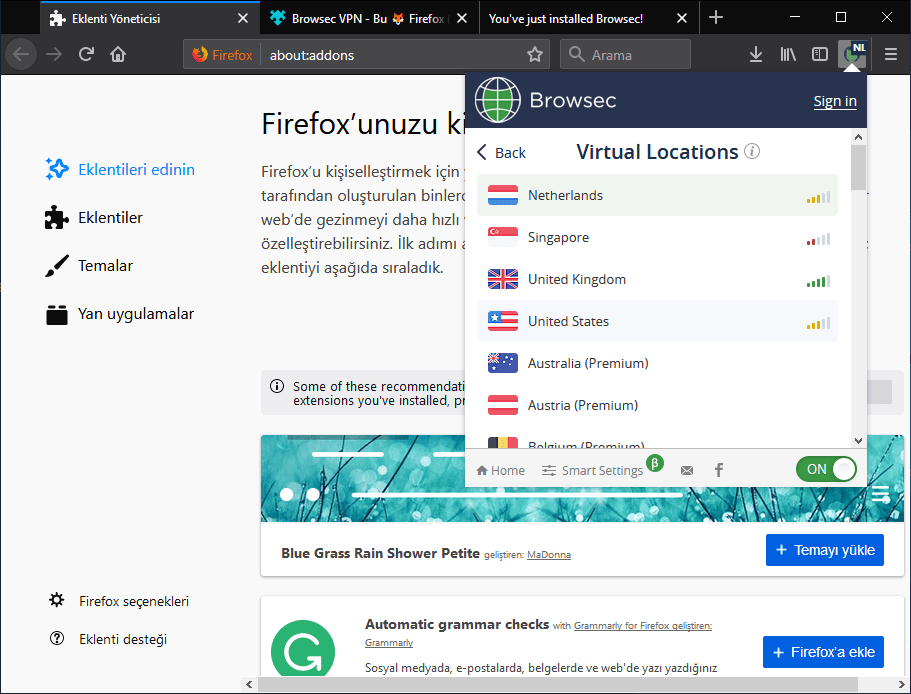The width and height of the screenshot is (911, 694).
Task: Open Firefox seçenekleri
Action: tap(119, 601)
